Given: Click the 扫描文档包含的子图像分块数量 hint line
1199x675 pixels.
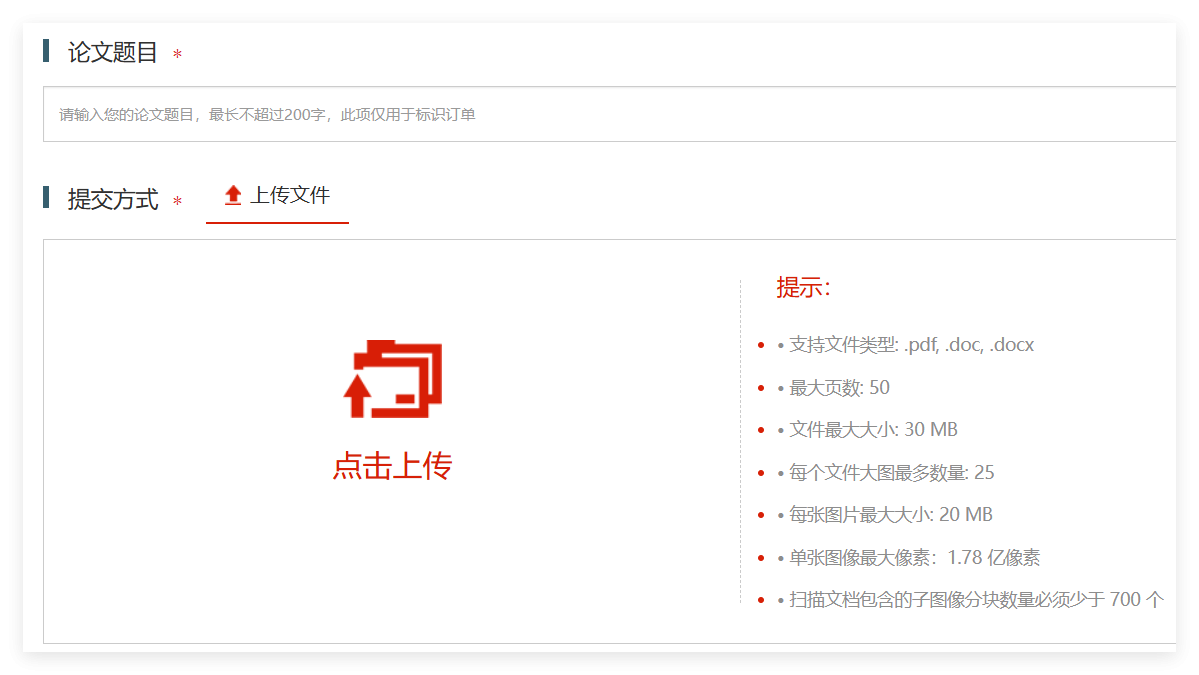Looking at the screenshot, I should coord(976,599).
